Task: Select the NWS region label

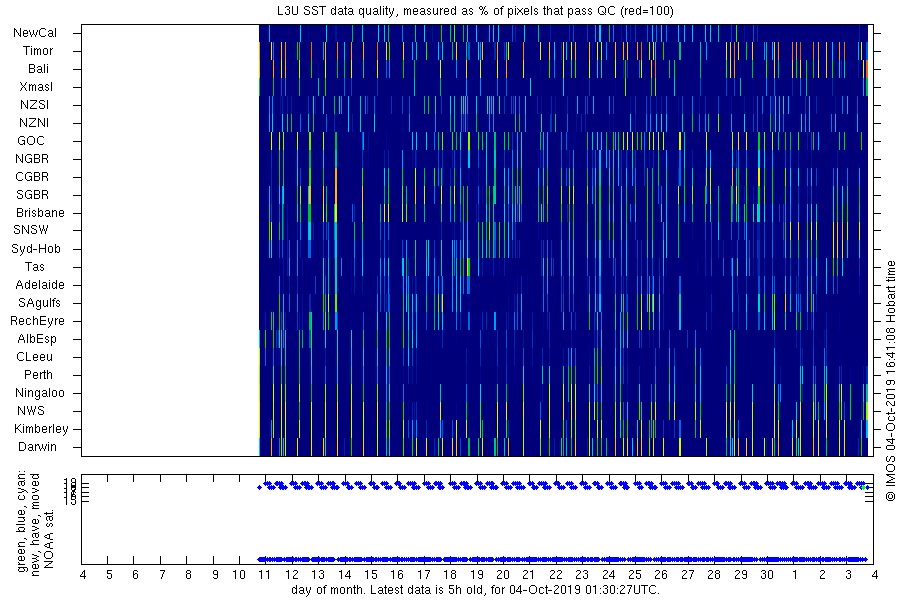Action: (31, 411)
